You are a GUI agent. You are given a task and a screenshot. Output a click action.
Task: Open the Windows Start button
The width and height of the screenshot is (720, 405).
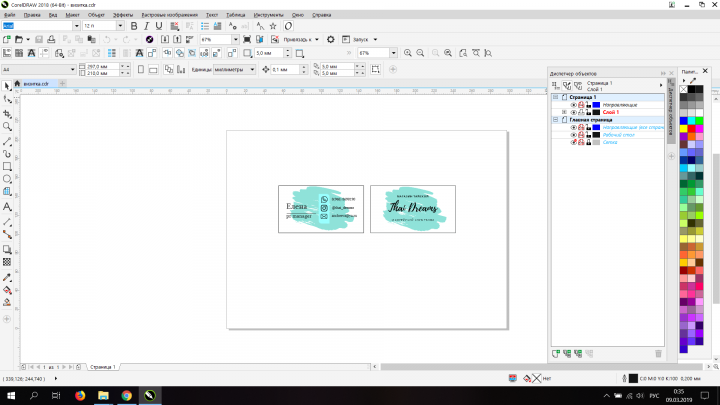pyautogui.click(x=11, y=395)
